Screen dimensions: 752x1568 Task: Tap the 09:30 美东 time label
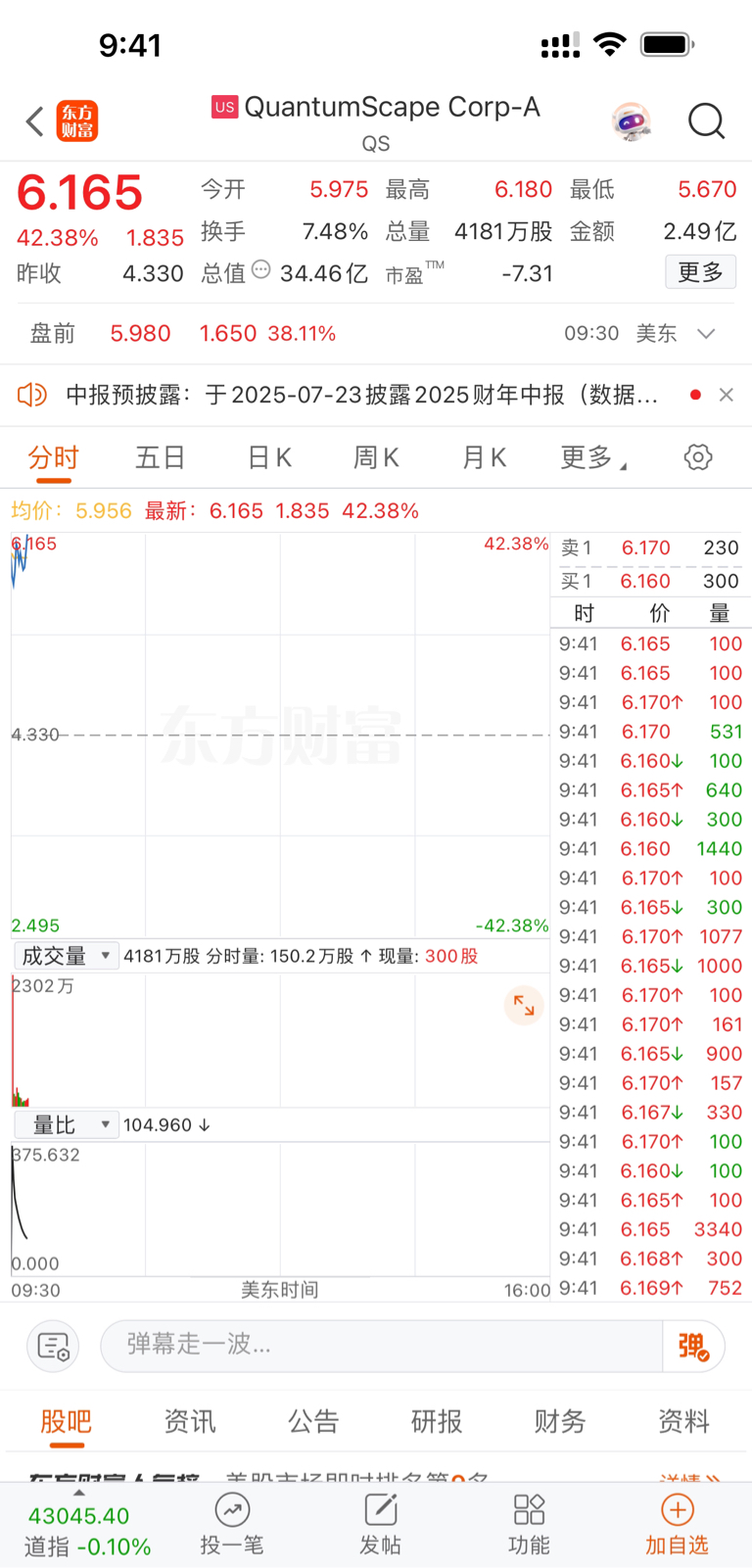pos(621,334)
